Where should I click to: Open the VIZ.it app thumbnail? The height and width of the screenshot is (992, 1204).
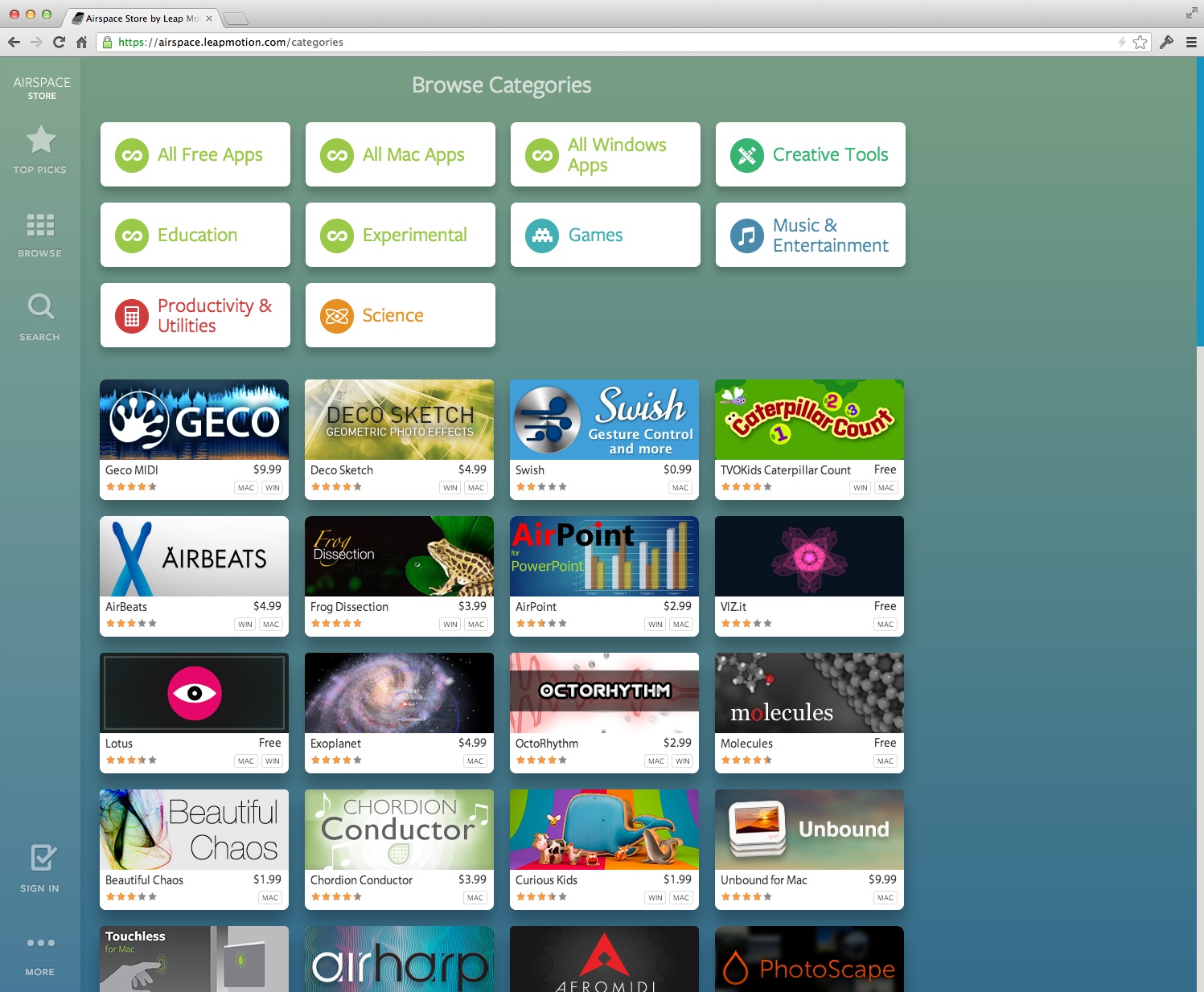tap(809, 556)
